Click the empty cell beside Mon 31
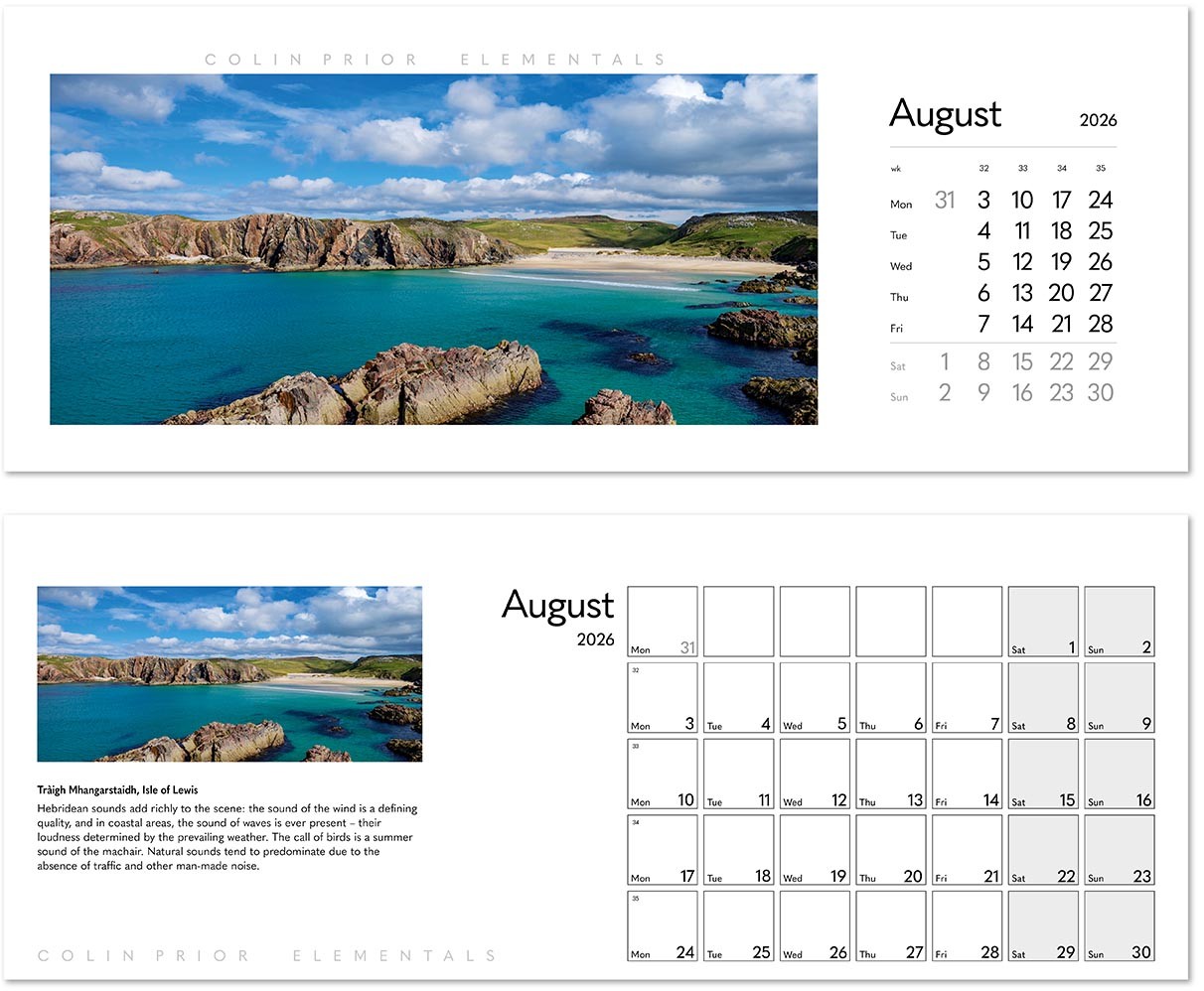1204x991 pixels. pyautogui.click(x=738, y=621)
